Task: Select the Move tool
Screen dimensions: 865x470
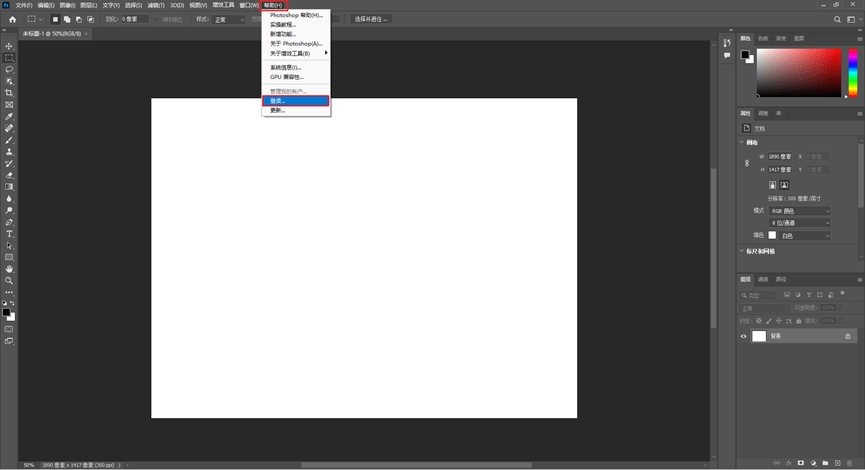Action: [x=9, y=46]
